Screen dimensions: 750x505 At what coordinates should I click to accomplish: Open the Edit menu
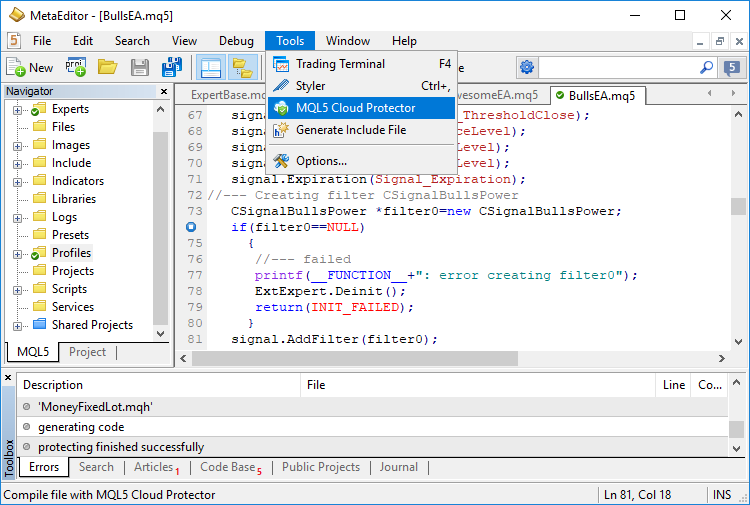(x=83, y=41)
